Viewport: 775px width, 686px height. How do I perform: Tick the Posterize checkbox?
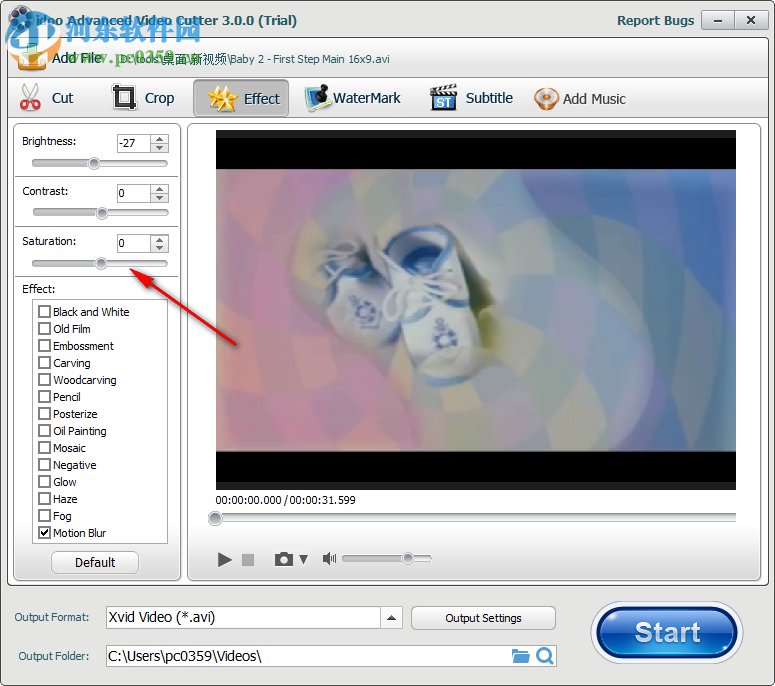44,414
